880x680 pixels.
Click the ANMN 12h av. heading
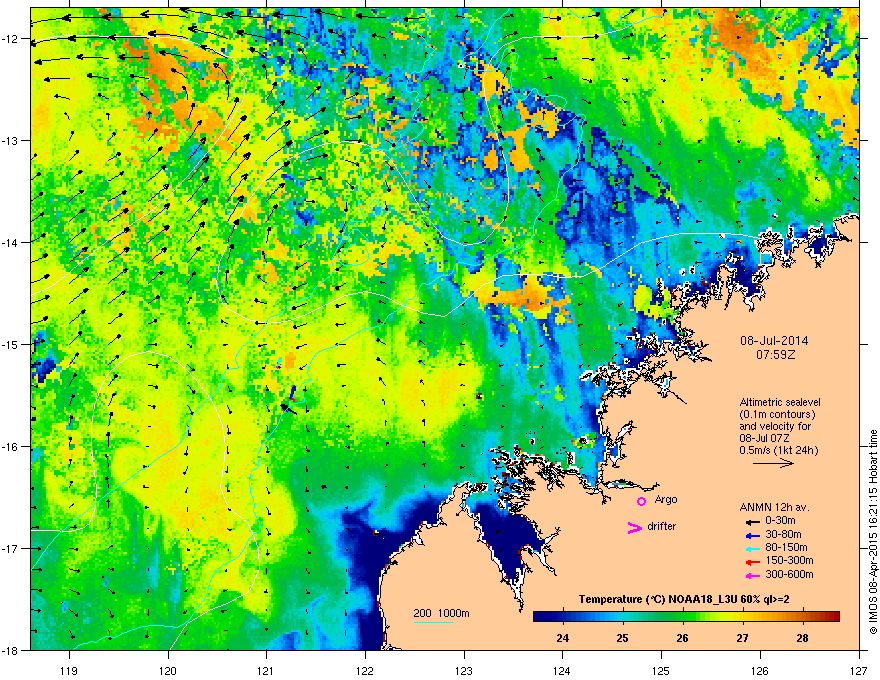tap(774, 507)
